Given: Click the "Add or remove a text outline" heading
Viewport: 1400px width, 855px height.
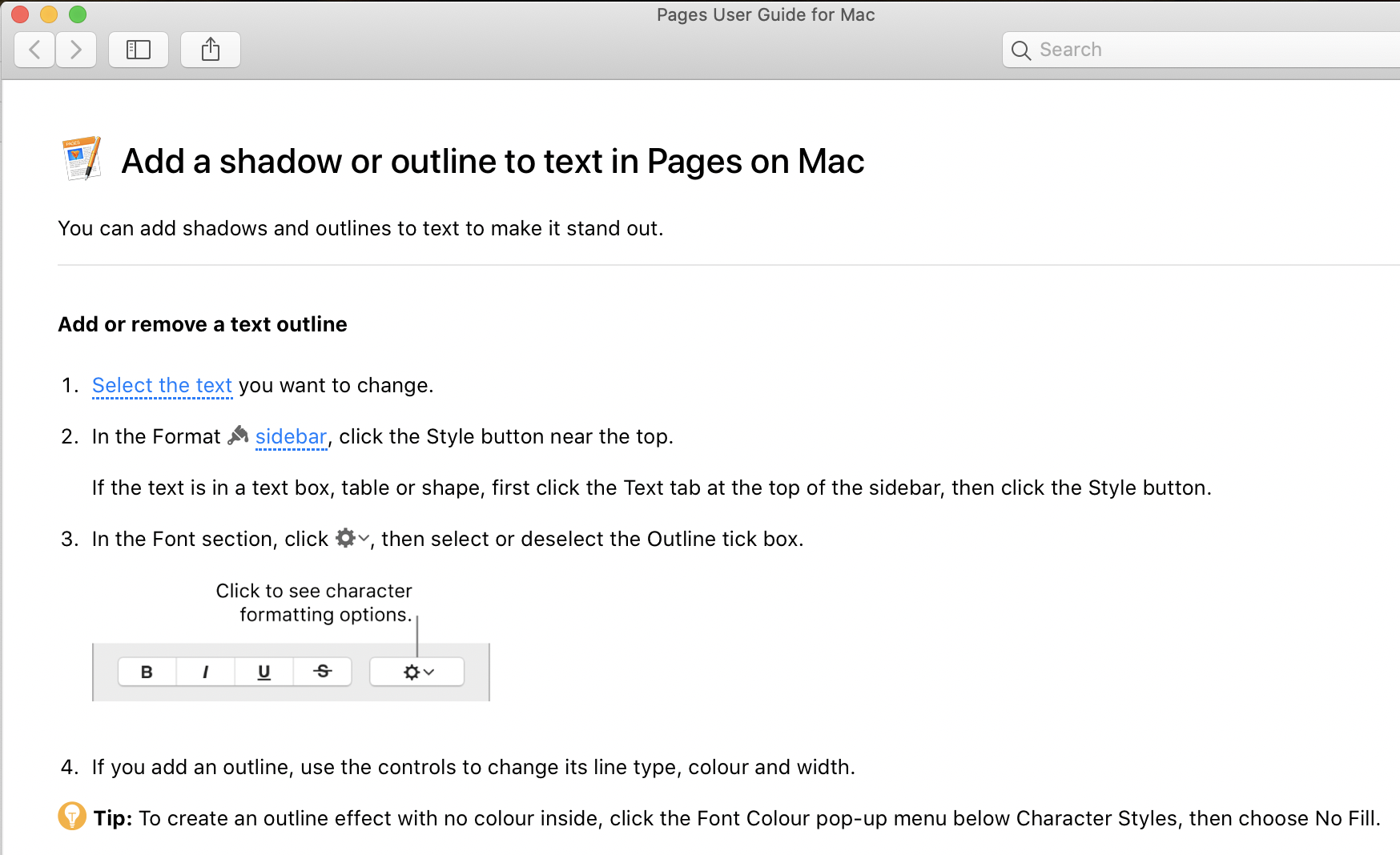Looking at the screenshot, I should (x=203, y=324).
